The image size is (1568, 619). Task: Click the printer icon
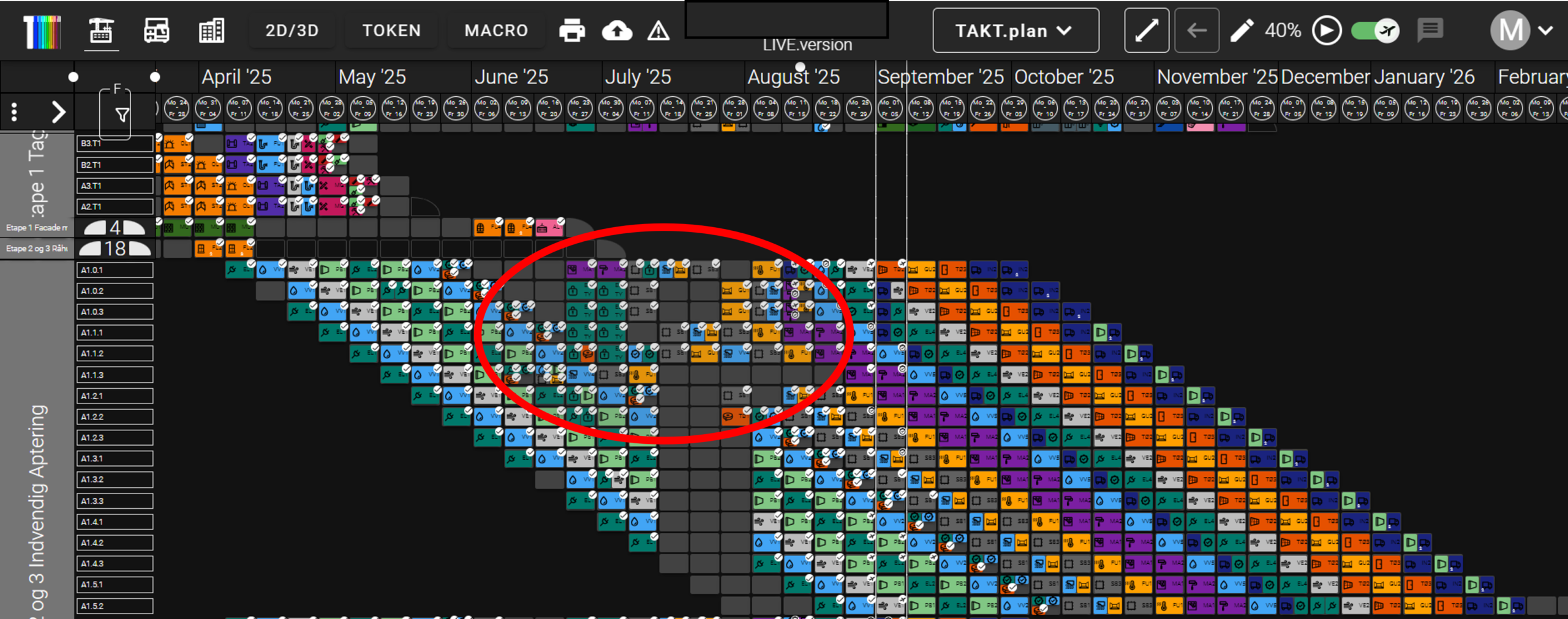coord(572,31)
